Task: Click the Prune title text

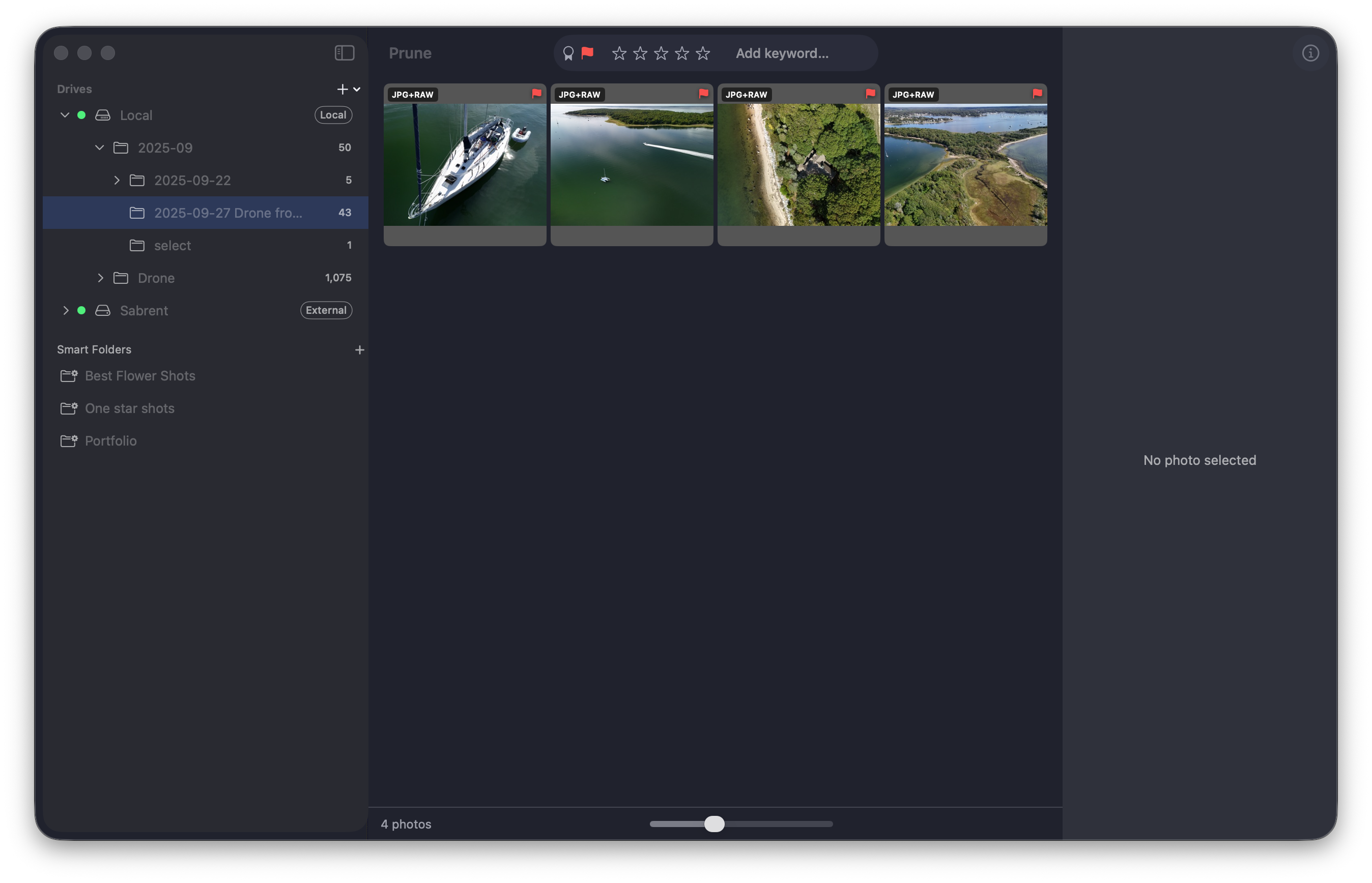Action: (410, 53)
